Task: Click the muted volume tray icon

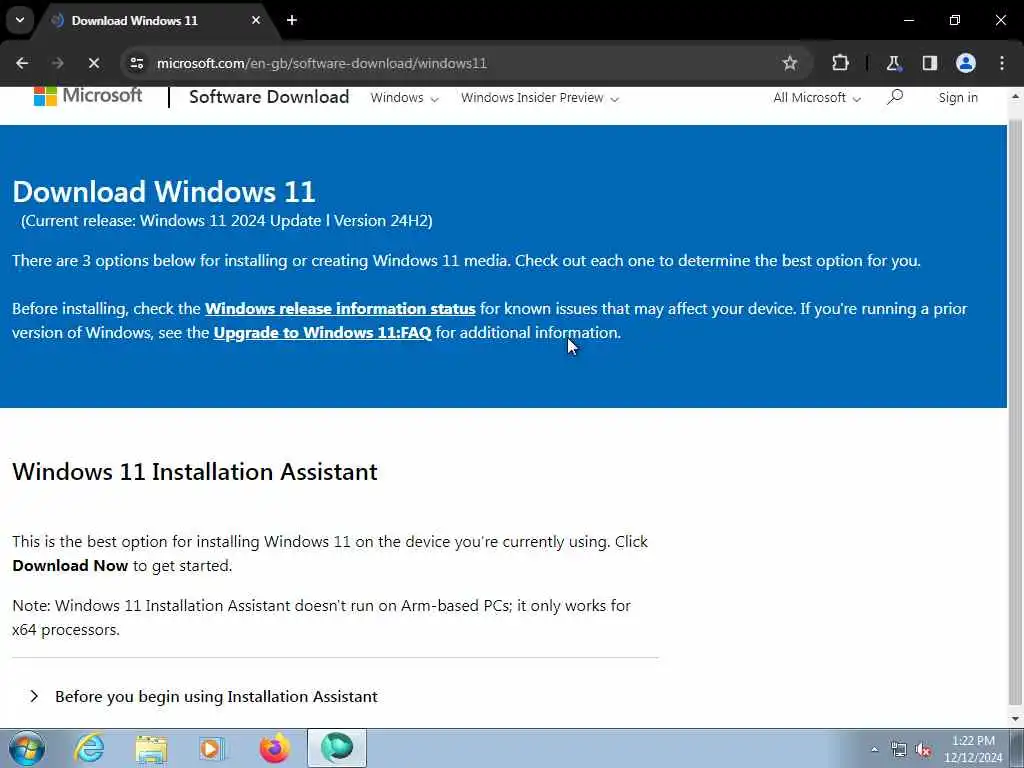Action: [923, 750]
